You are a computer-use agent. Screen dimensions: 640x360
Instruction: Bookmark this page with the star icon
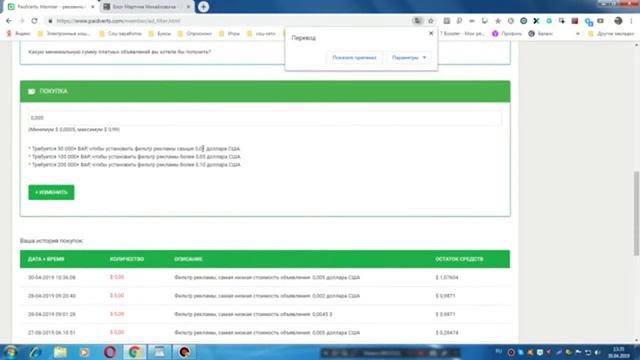click(431, 21)
